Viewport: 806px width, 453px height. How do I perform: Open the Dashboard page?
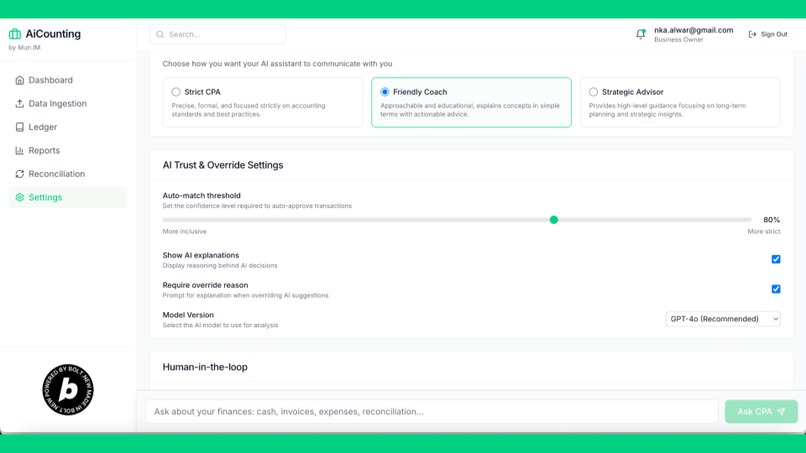pos(68,80)
